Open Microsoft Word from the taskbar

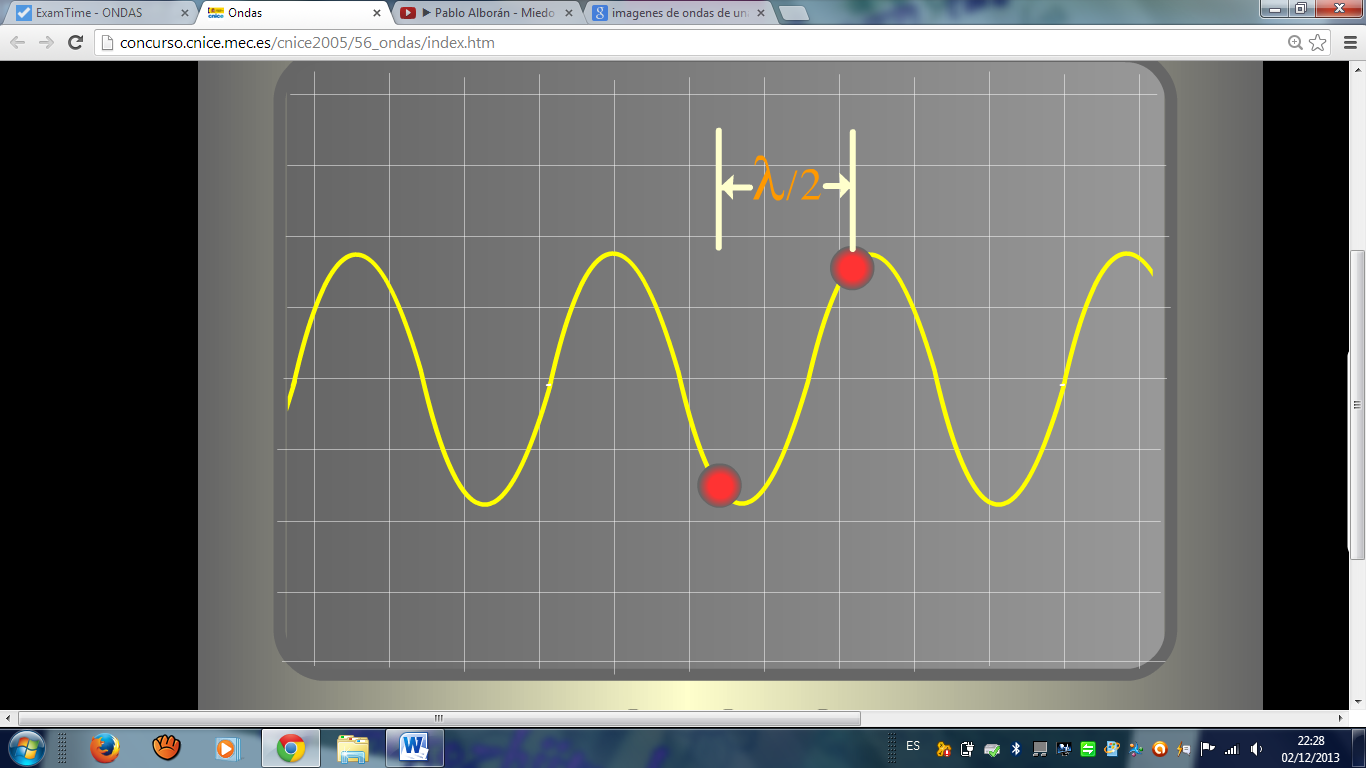pos(414,748)
